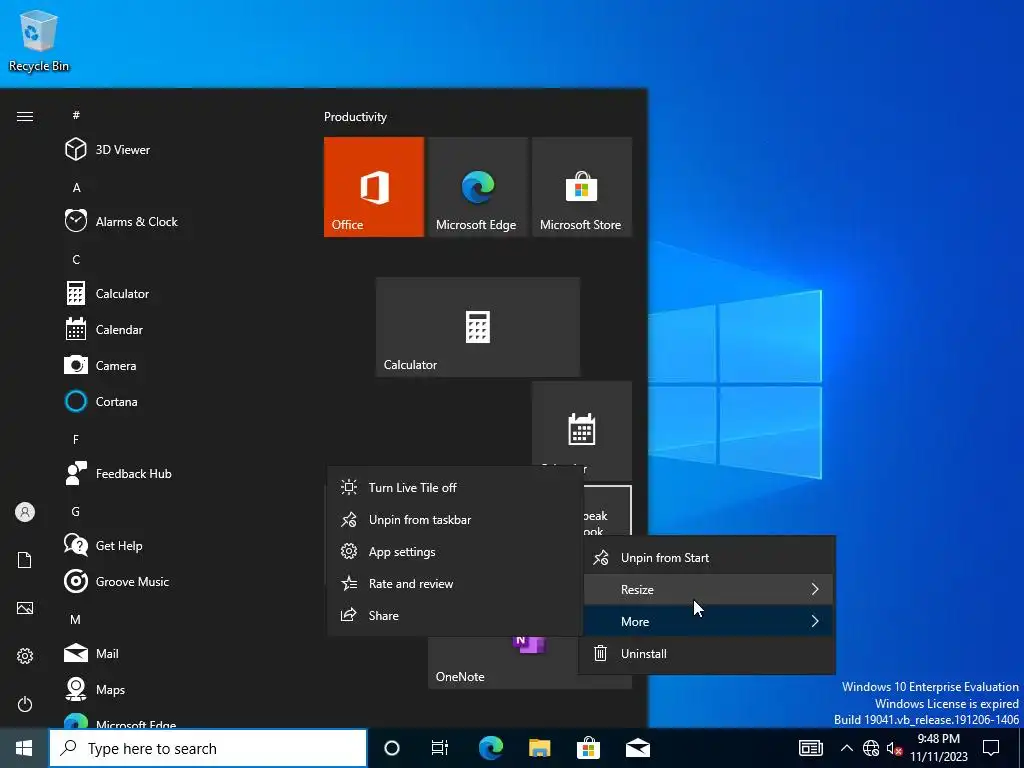Click the Power button in Start

click(25, 704)
